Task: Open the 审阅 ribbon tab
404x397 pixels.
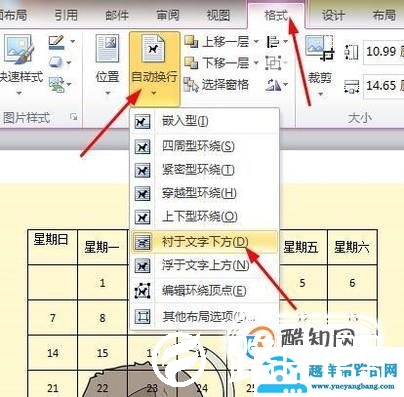Action: (168, 15)
